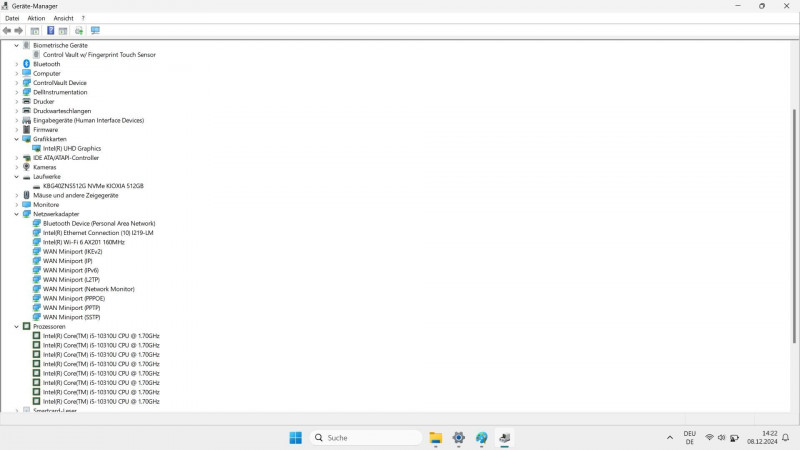This screenshot has height=450, width=800.
Task: Select the ControlVault Device category
Action: (x=60, y=83)
